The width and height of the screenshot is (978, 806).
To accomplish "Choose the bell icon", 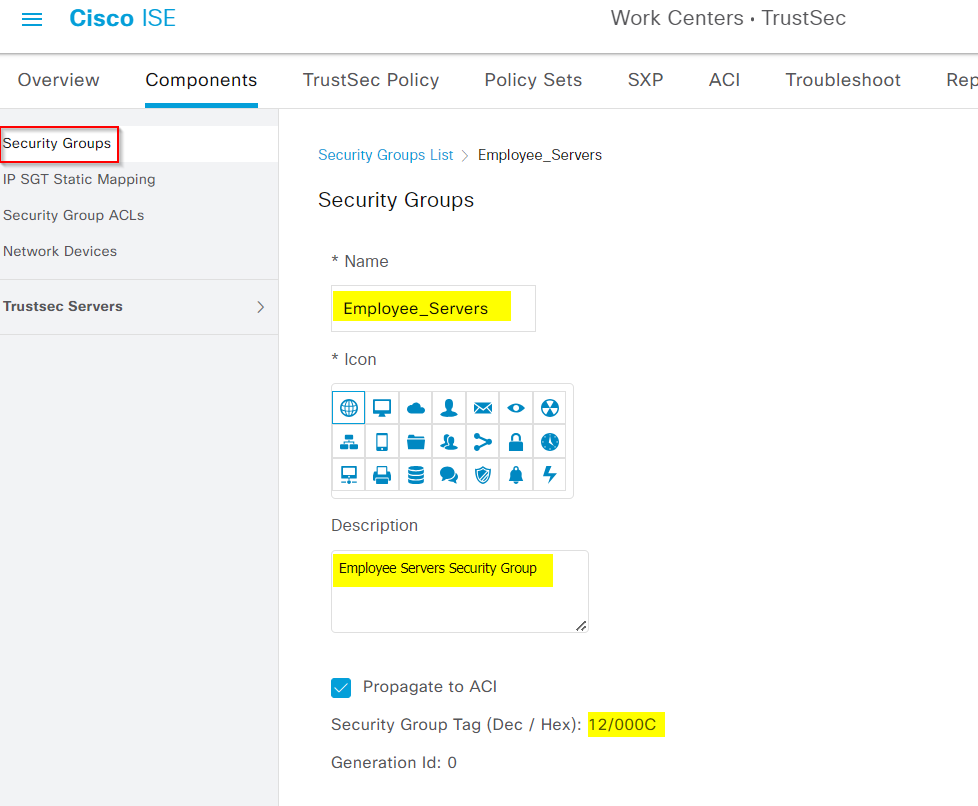I will point(516,475).
